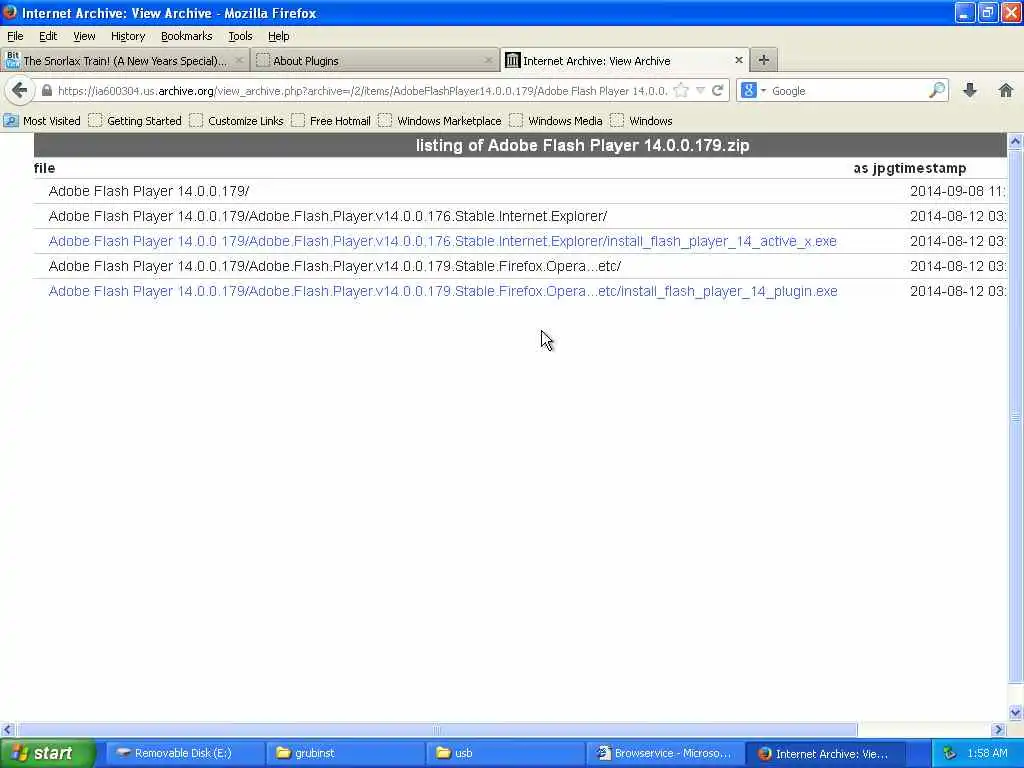1024x768 pixels.
Task: Select the Internet Archive: View Archive tab
Action: pyautogui.click(x=624, y=60)
